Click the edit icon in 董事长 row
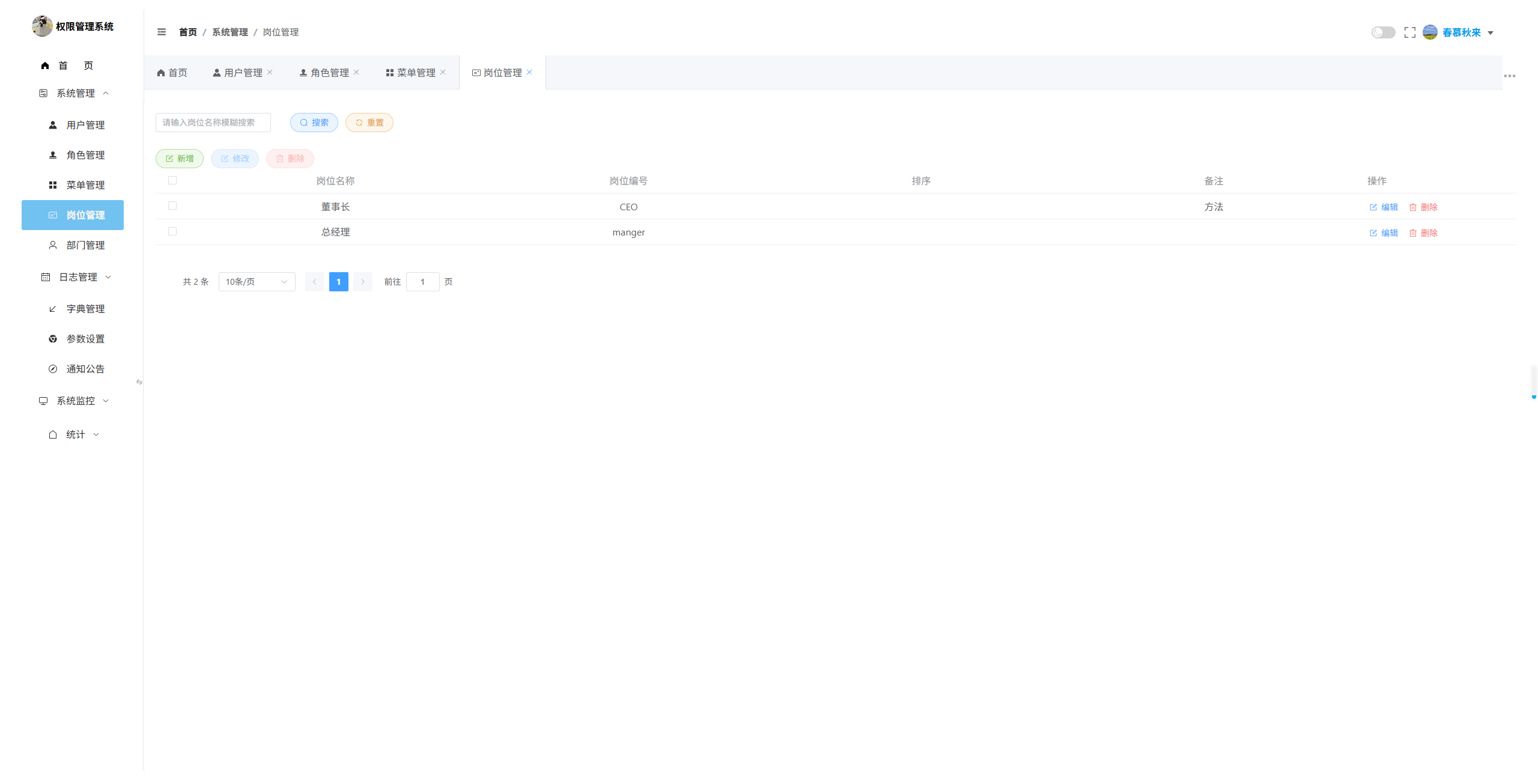This screenshot has width=1538, height=784. 1373,207
